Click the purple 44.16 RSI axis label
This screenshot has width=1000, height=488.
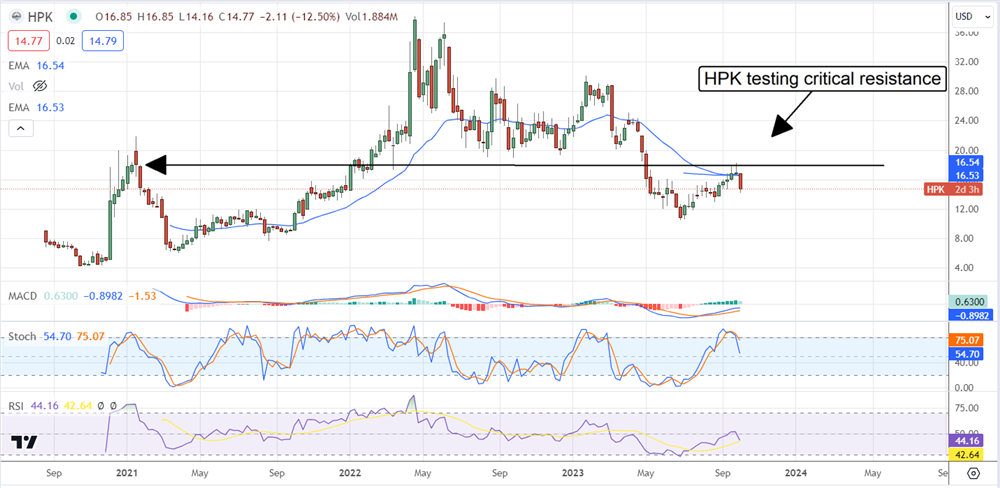(x=967, y=440)
